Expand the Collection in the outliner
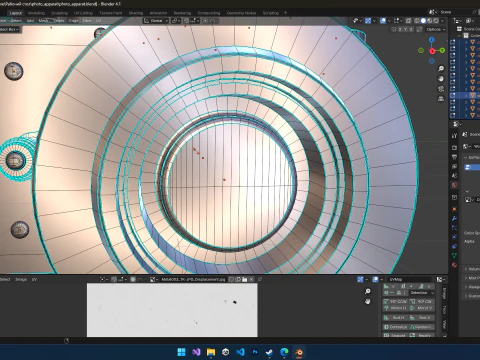Viewport: 480px width, 360px height. 460,35
